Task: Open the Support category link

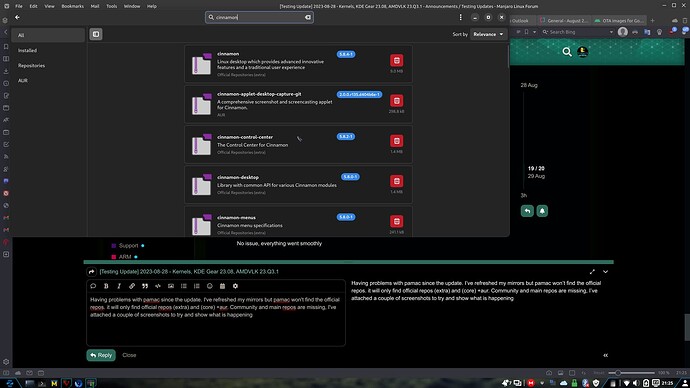Action: tap(128, 245)
